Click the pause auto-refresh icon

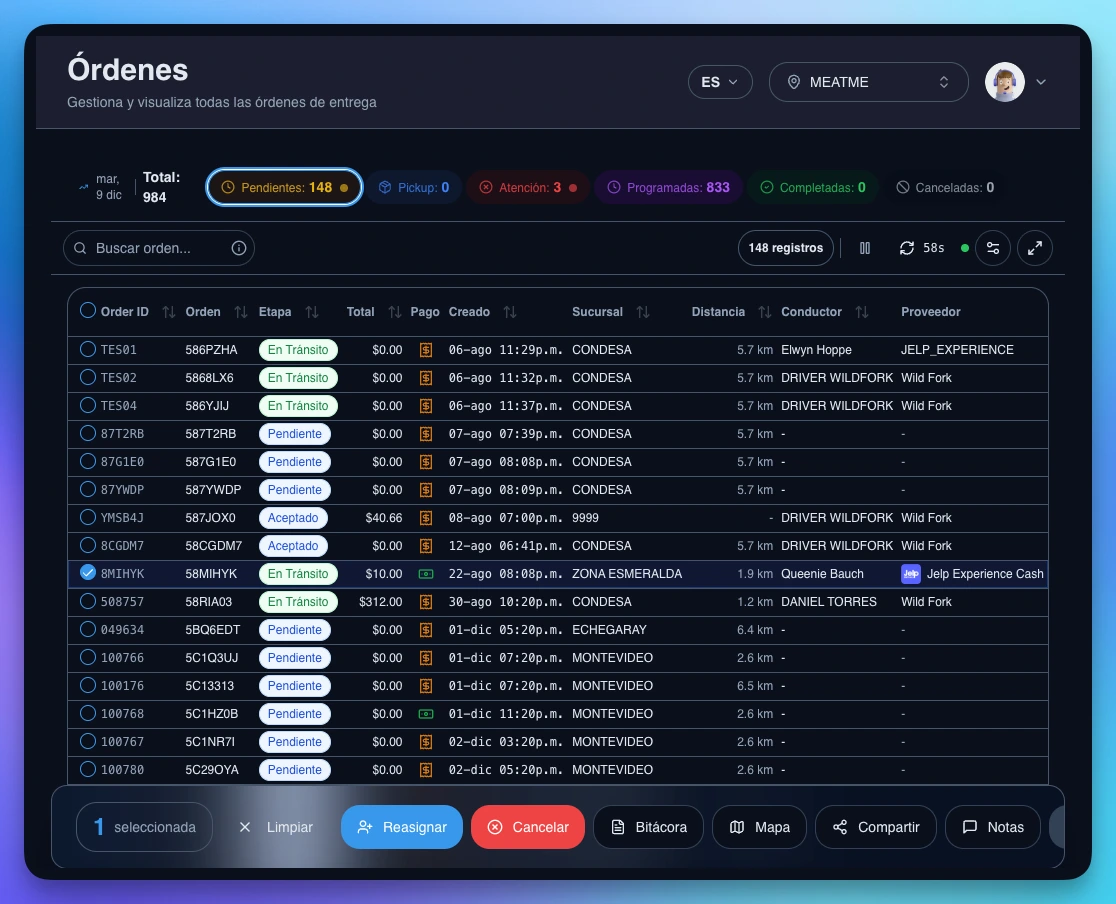865,248
